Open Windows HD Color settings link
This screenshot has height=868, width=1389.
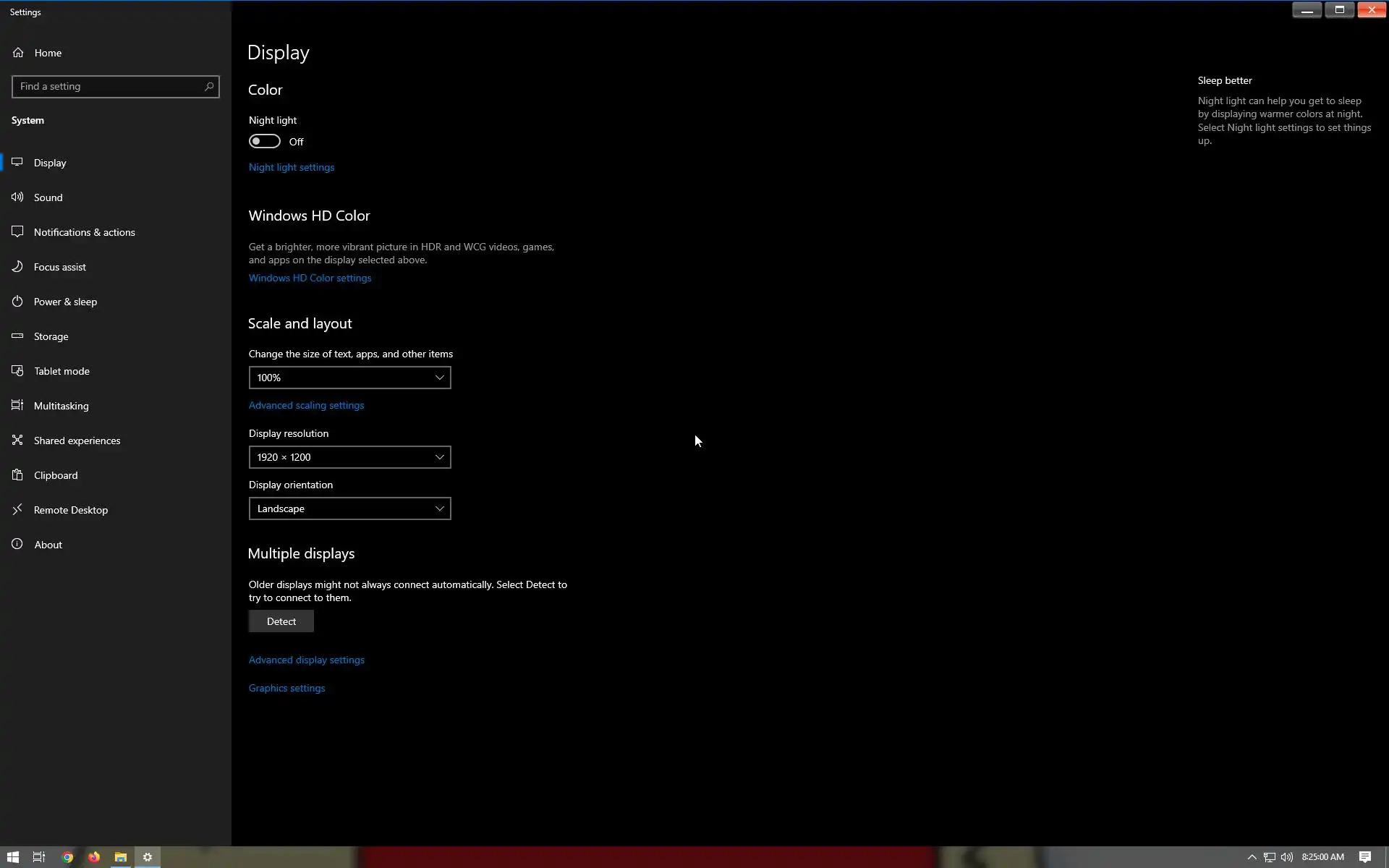point(310,278)
